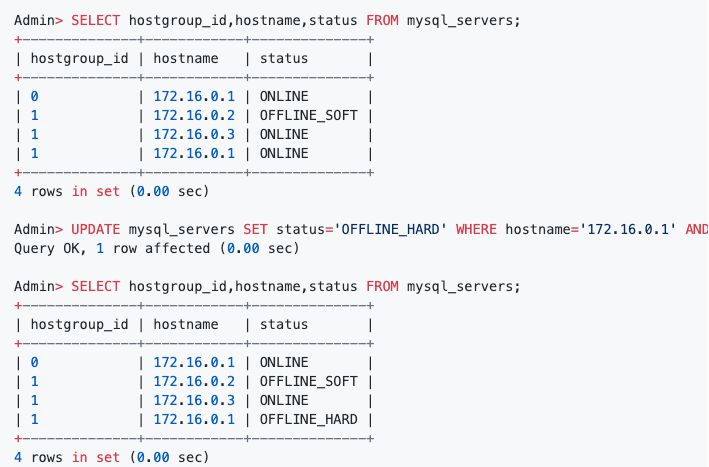The image size is (709, 467).
Task: Click OFFLINE_SOFT in the second result table
Action: coord(308,382)
